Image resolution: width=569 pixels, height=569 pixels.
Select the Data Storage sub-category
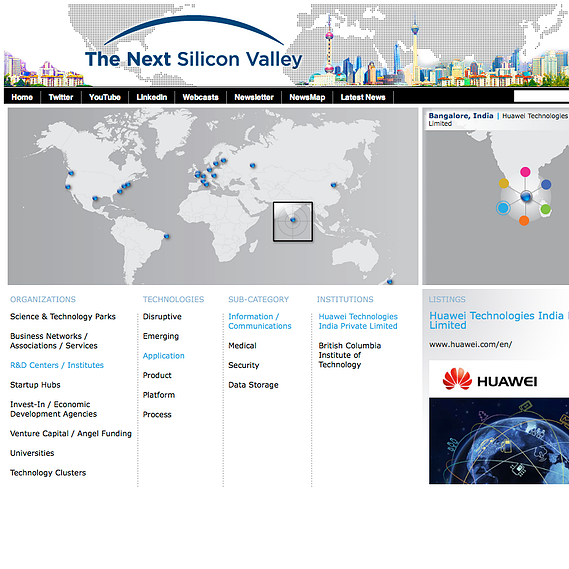pos(253,385)
